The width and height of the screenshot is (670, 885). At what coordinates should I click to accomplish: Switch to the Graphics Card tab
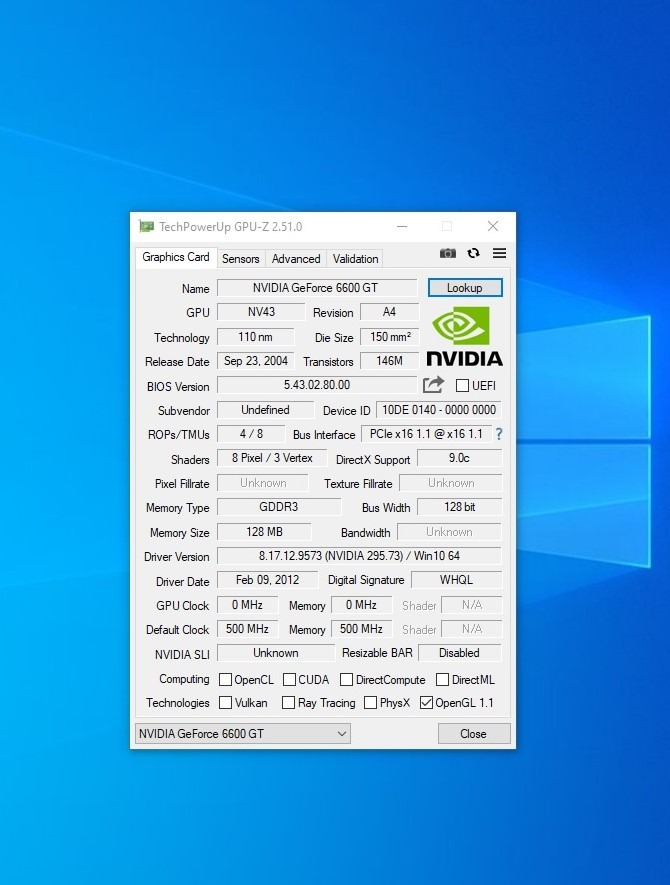click(176, 257)
